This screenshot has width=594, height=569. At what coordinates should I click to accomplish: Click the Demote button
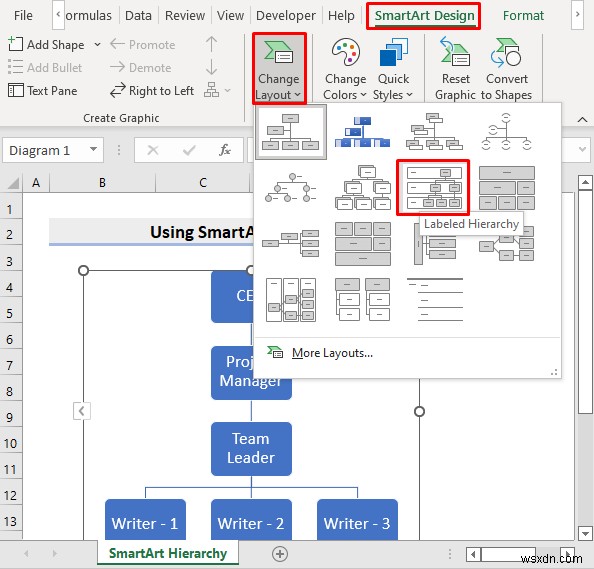[x=141, y=68]
